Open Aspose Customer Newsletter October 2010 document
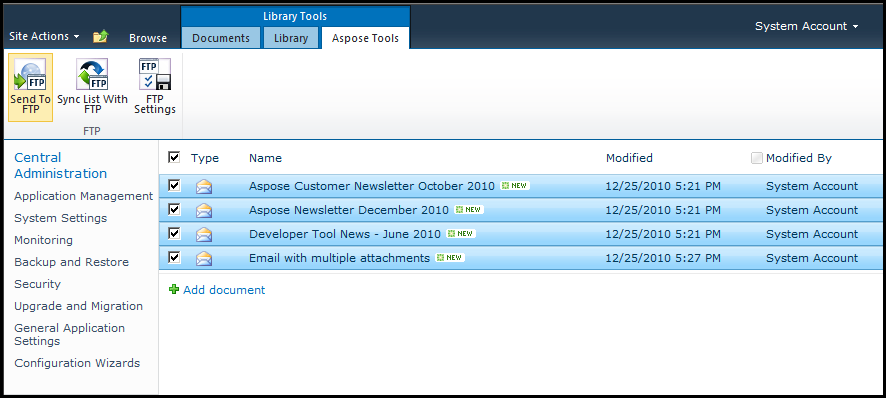This screenshot has height=398, width=886. click(x=372, y=186)
